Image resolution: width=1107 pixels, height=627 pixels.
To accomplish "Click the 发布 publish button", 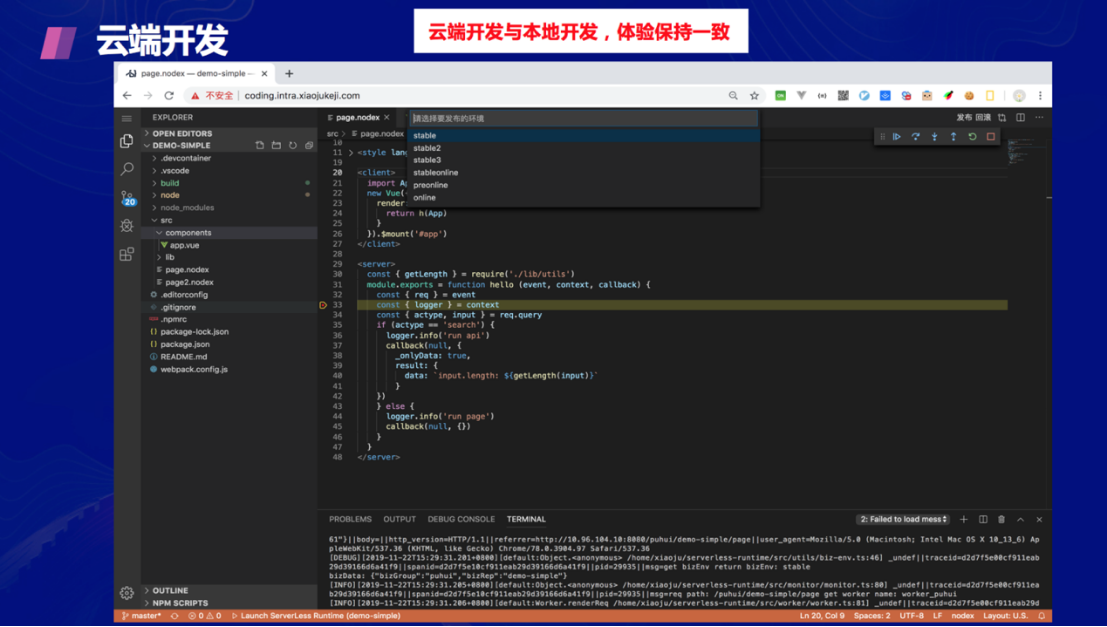I will click(x=964, y=118).
